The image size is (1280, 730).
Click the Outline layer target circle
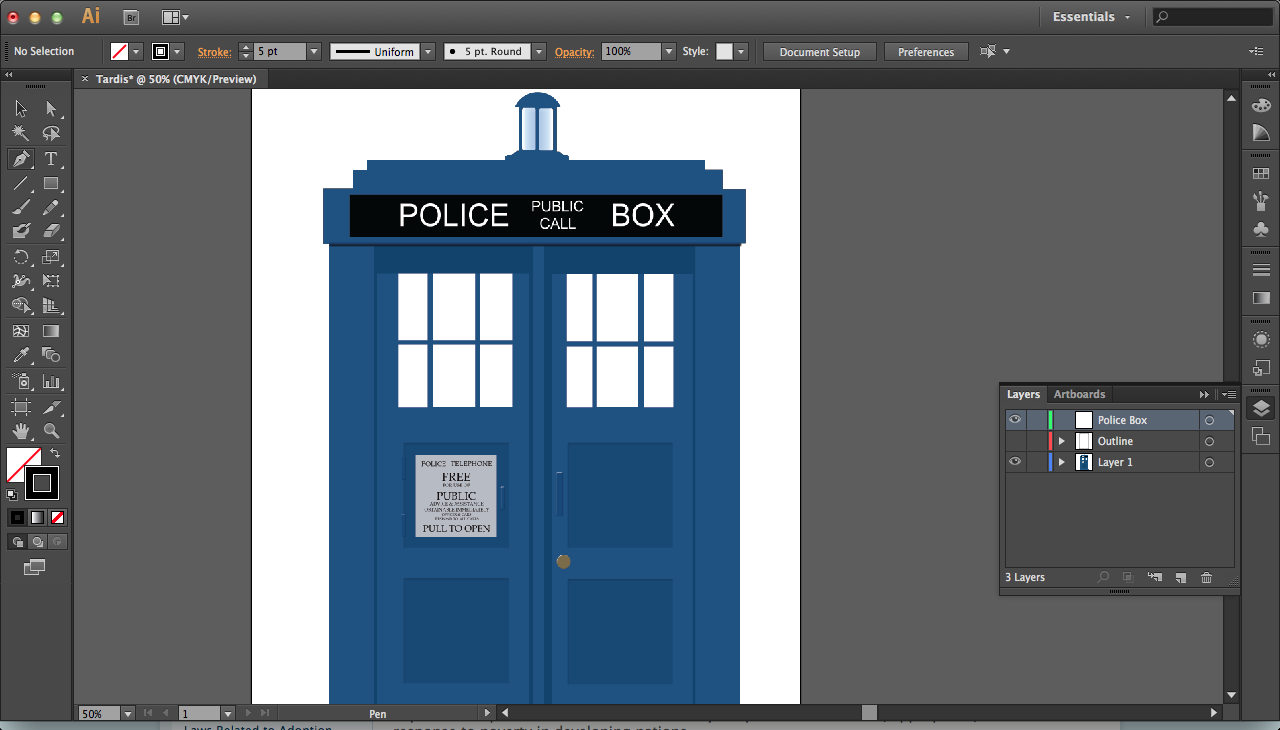pos(1209,442)
